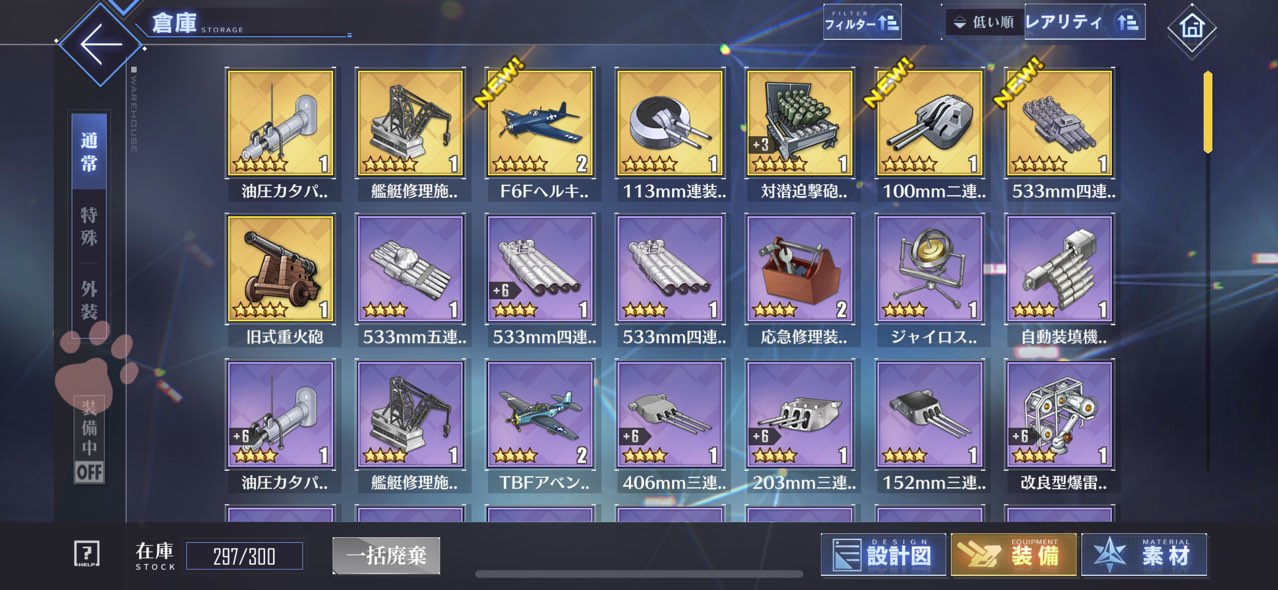
Task: Open the 設計図 blueprint category
Action: tap(884, 555)
